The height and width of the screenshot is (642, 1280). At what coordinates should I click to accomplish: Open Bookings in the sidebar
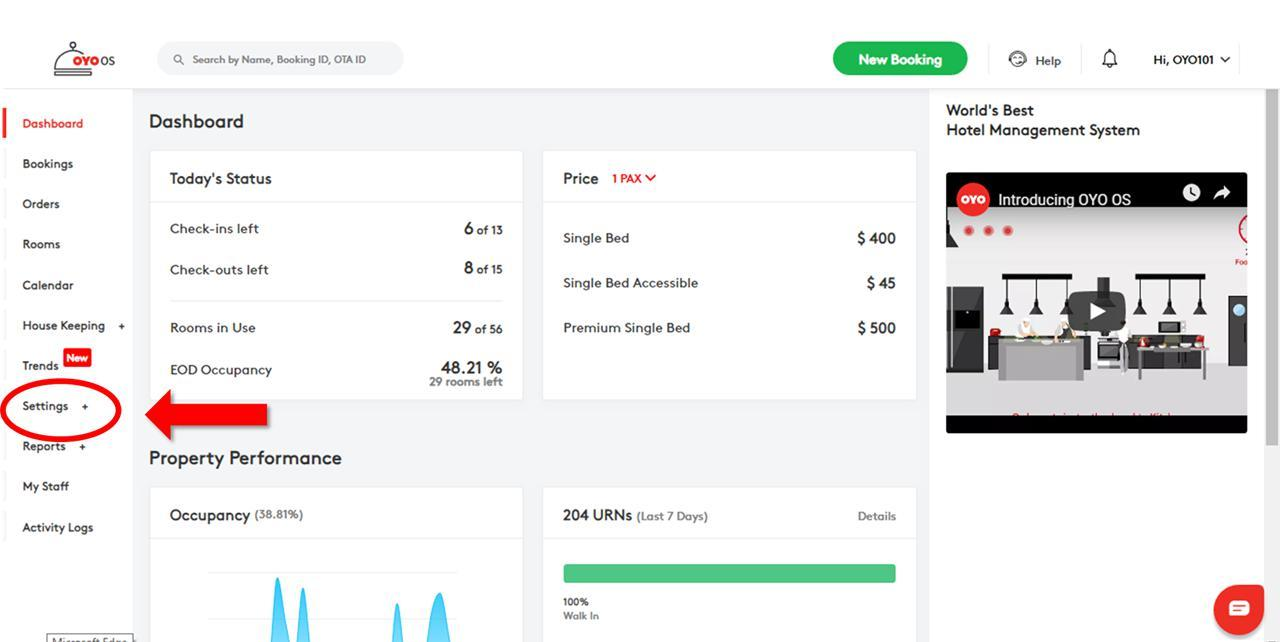pos(47,163)
